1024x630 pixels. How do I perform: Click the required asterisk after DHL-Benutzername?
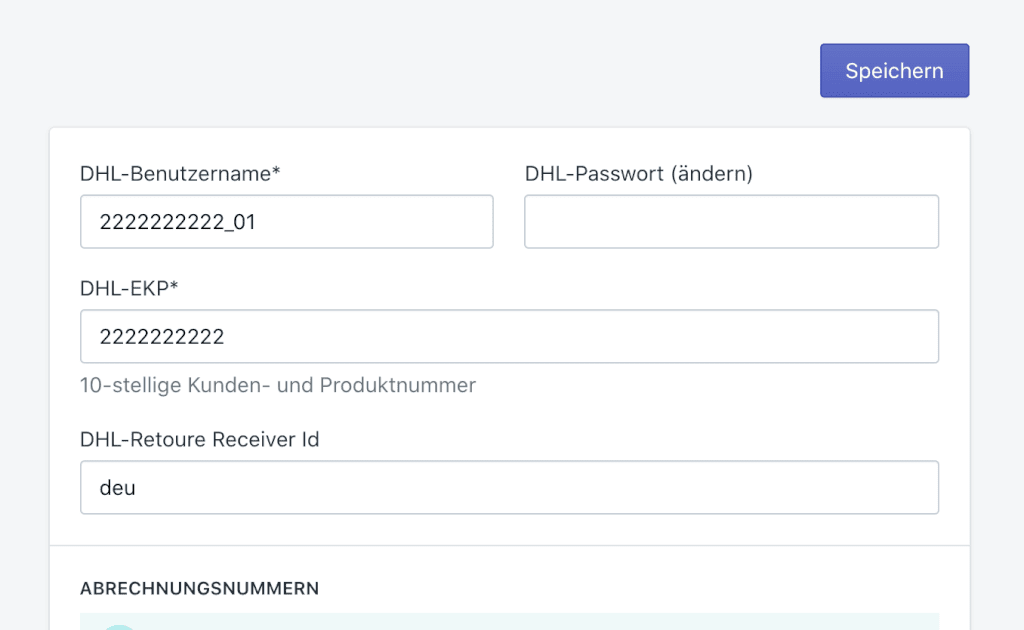[x=276, y=172]
